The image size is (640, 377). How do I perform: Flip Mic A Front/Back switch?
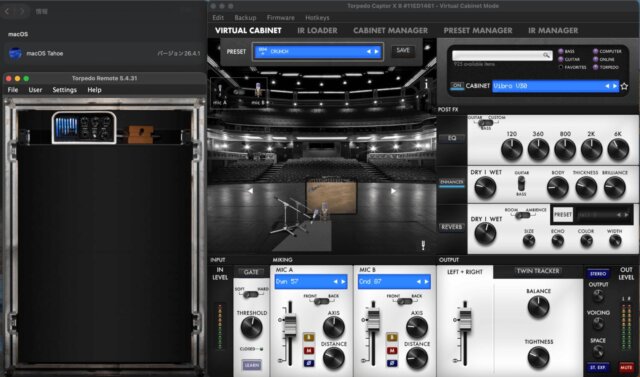pos(321,301)
